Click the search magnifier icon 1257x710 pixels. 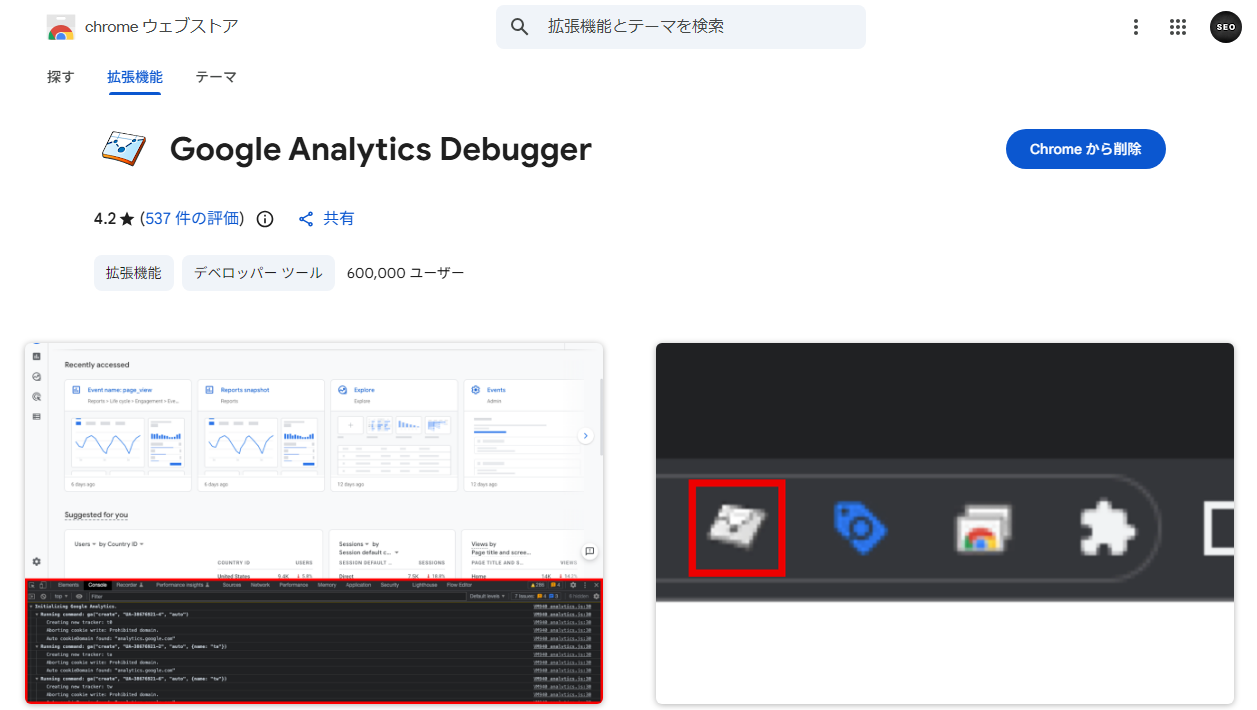point(519,26)
